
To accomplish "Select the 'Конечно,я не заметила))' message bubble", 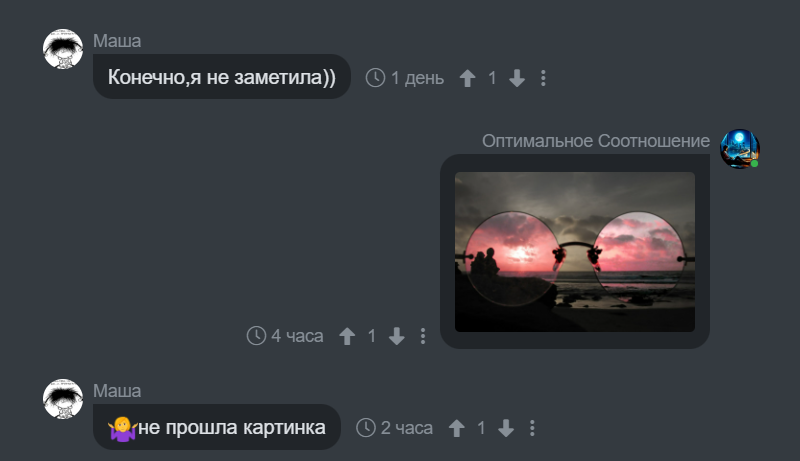I will (x=221, y=76).
